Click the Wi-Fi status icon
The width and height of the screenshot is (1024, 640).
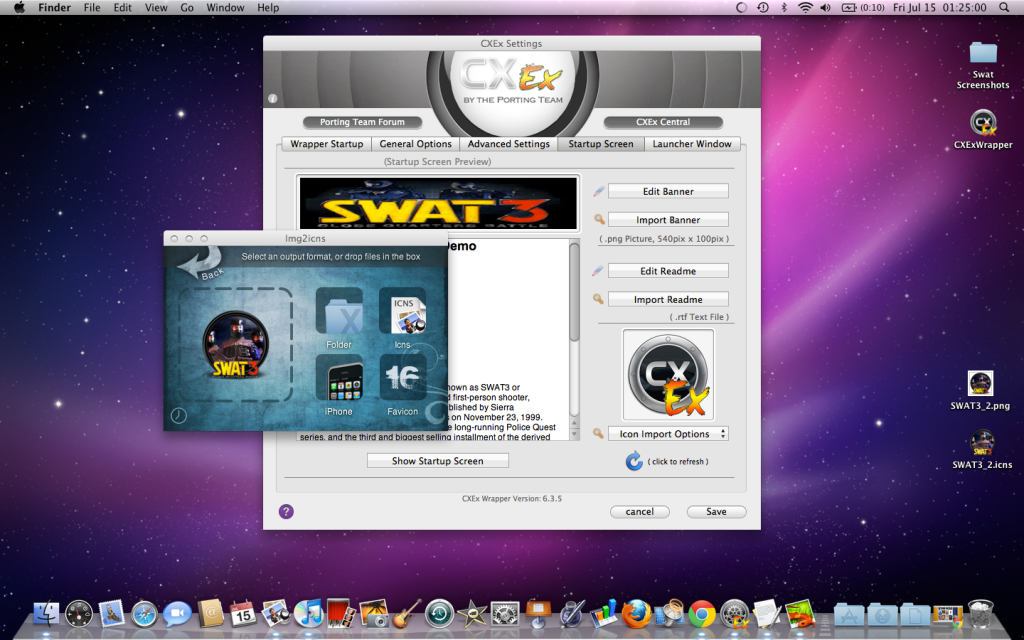pos(805,8)
